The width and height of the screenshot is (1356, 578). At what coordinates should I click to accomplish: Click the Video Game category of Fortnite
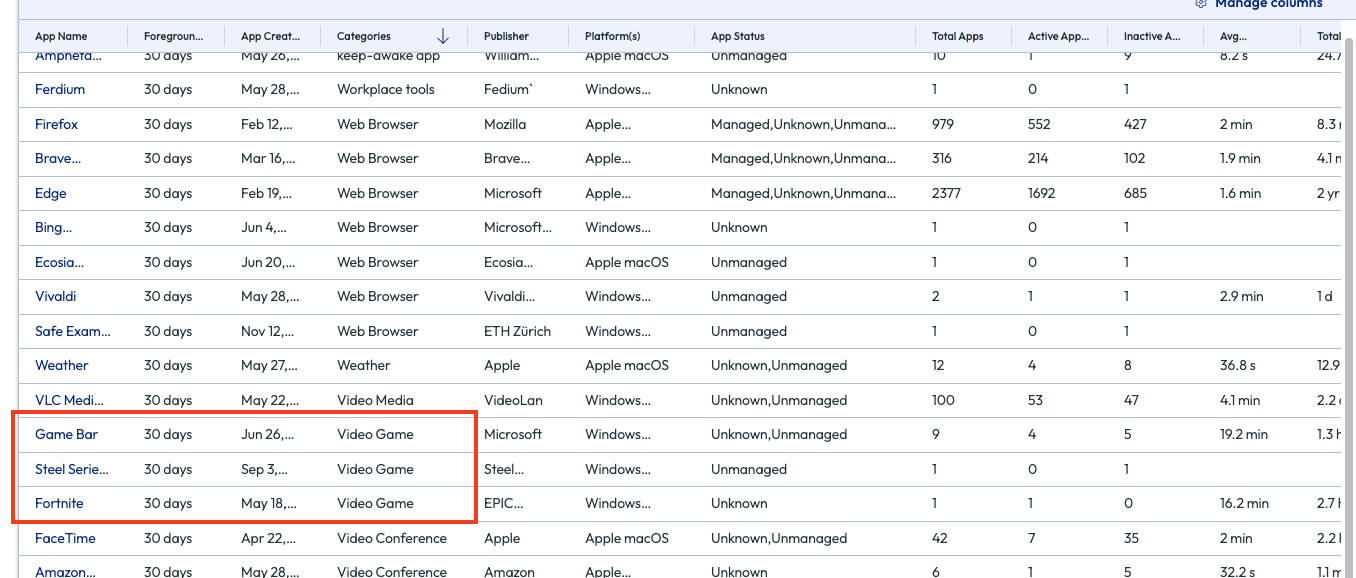click(375, 504)
